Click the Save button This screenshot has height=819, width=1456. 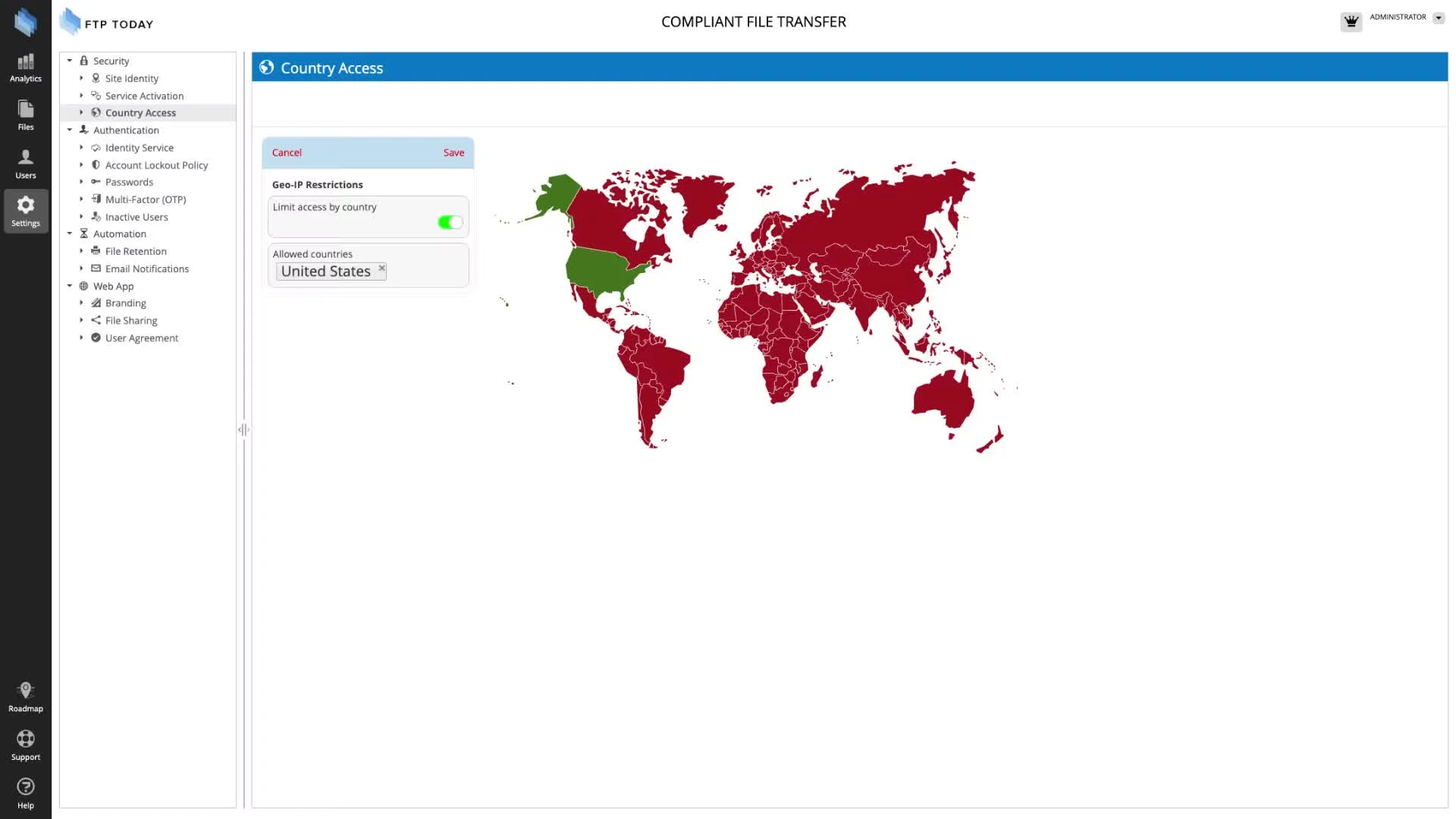[453, 152]
